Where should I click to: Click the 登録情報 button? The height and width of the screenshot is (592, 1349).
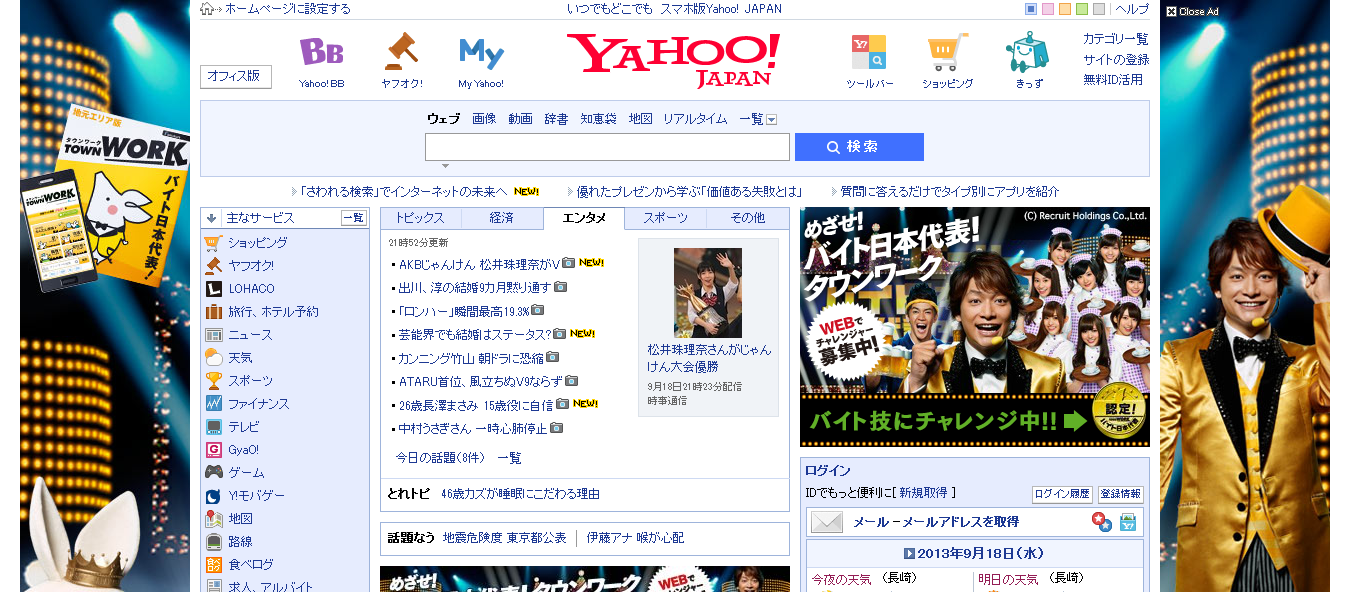click(1121, 494)
